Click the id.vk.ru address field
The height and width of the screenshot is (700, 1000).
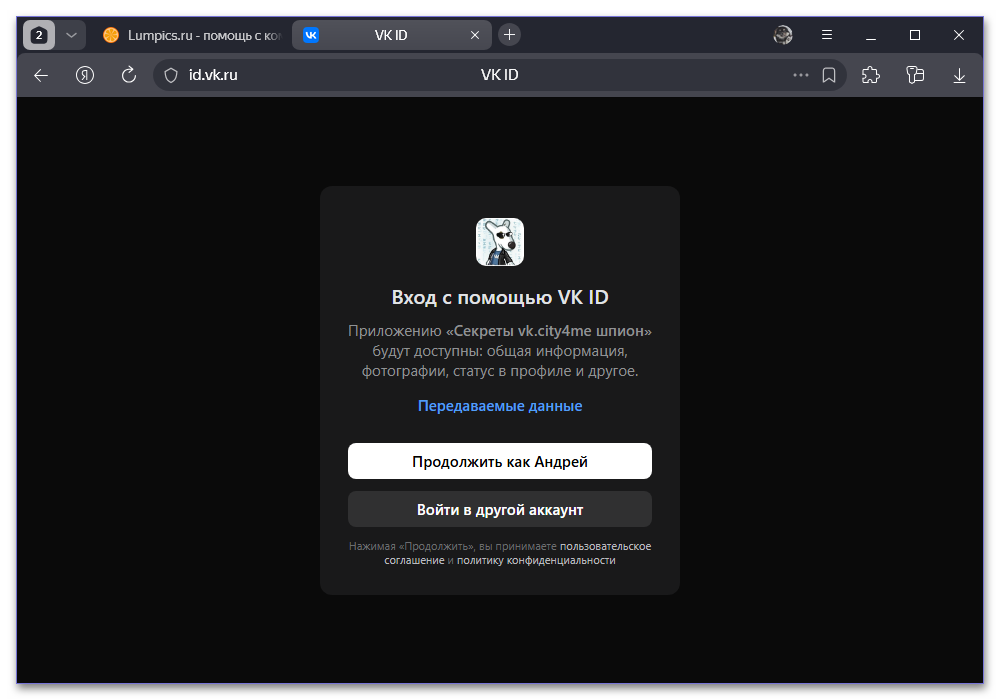point(499,75)
